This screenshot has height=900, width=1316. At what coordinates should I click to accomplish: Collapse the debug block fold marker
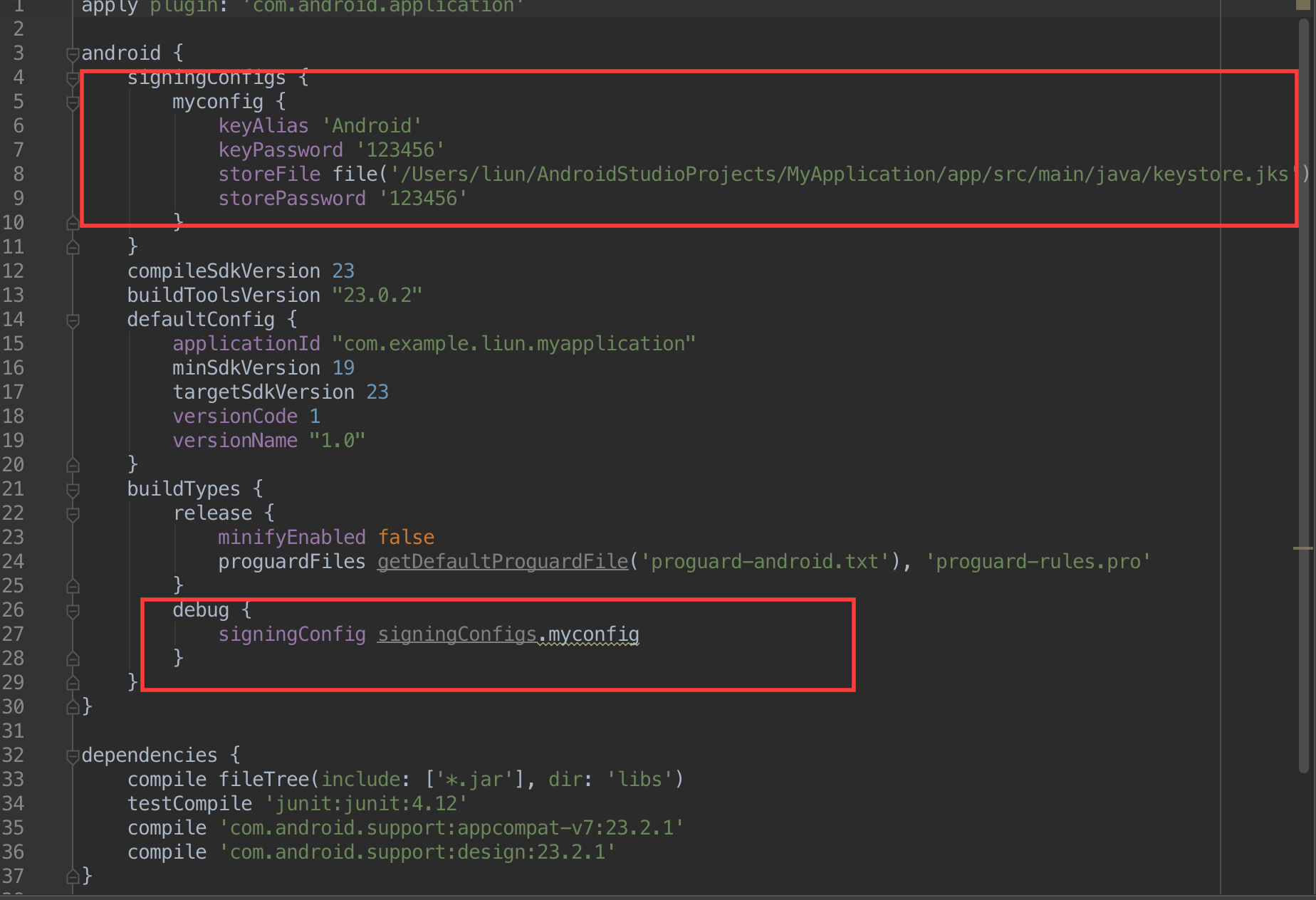(73, 611)
